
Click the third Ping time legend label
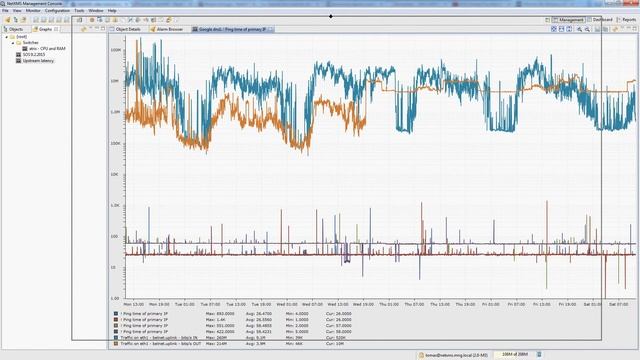(144, 326)
